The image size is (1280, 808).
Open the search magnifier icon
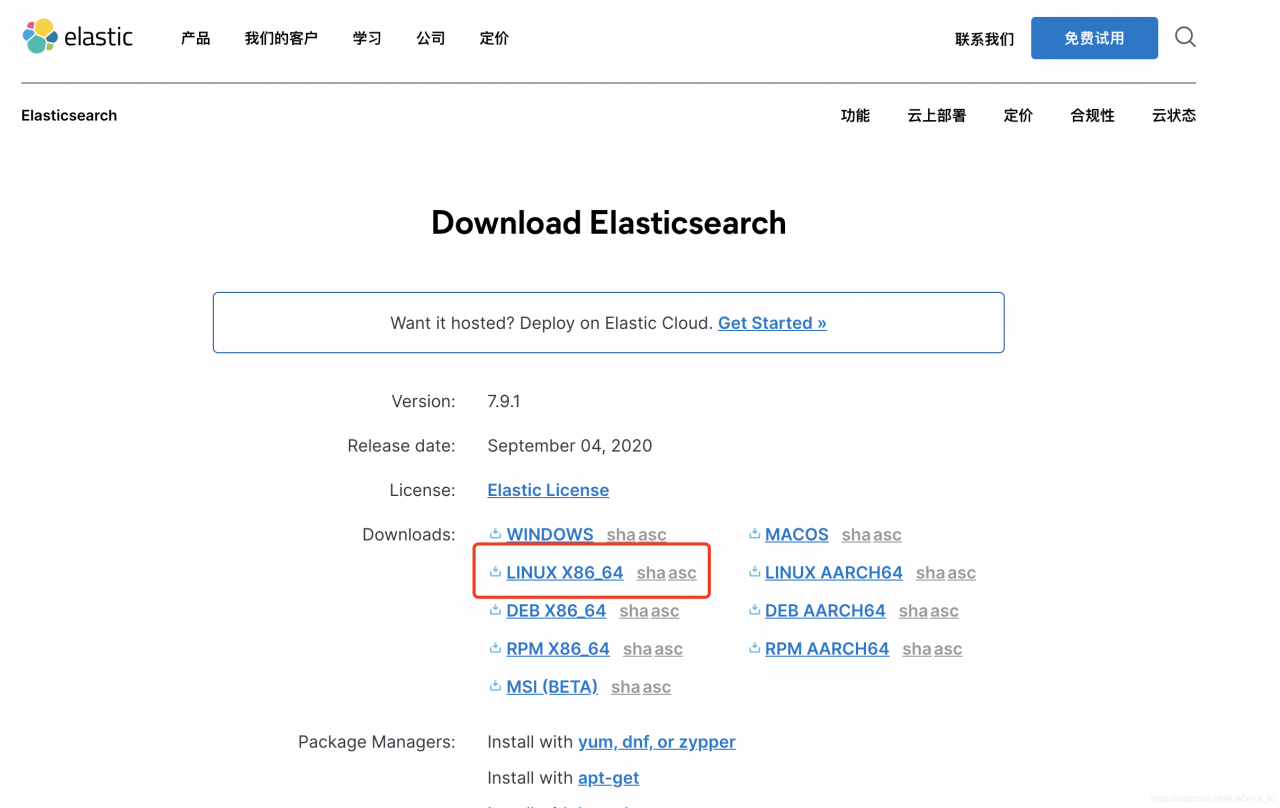[x=1185, y=37]
